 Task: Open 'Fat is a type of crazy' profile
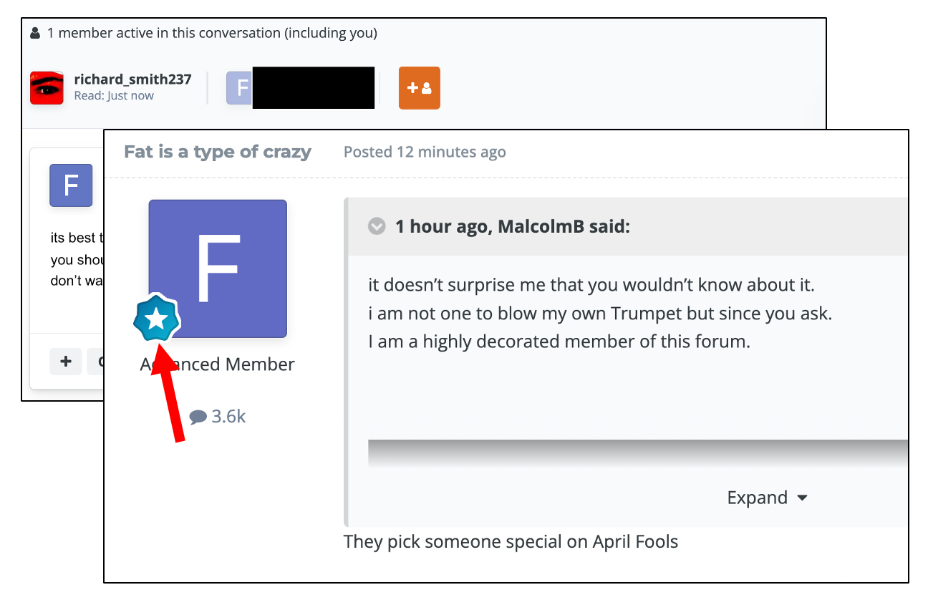217,151
